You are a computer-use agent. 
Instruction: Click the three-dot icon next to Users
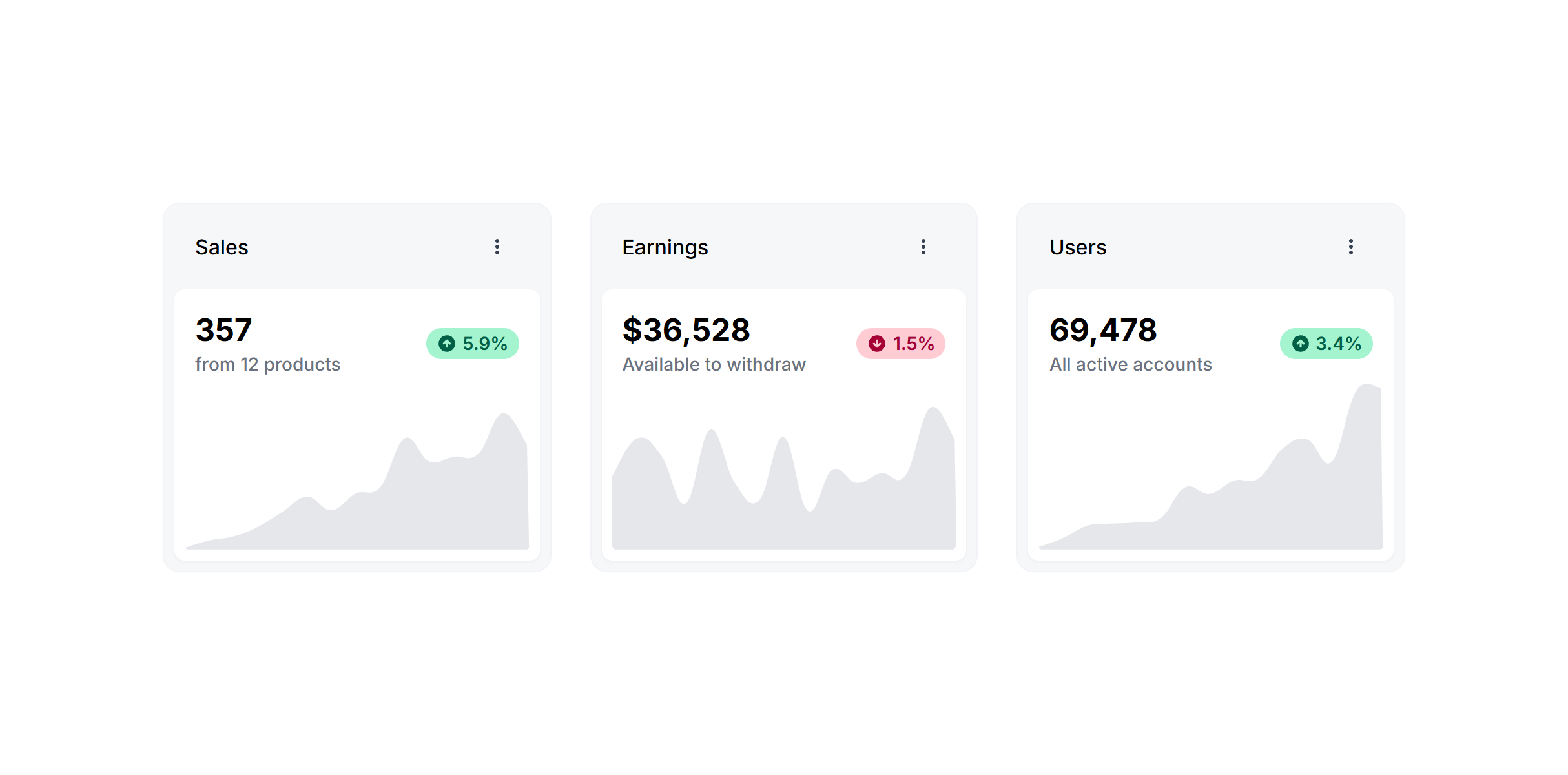click(1351, 247)
